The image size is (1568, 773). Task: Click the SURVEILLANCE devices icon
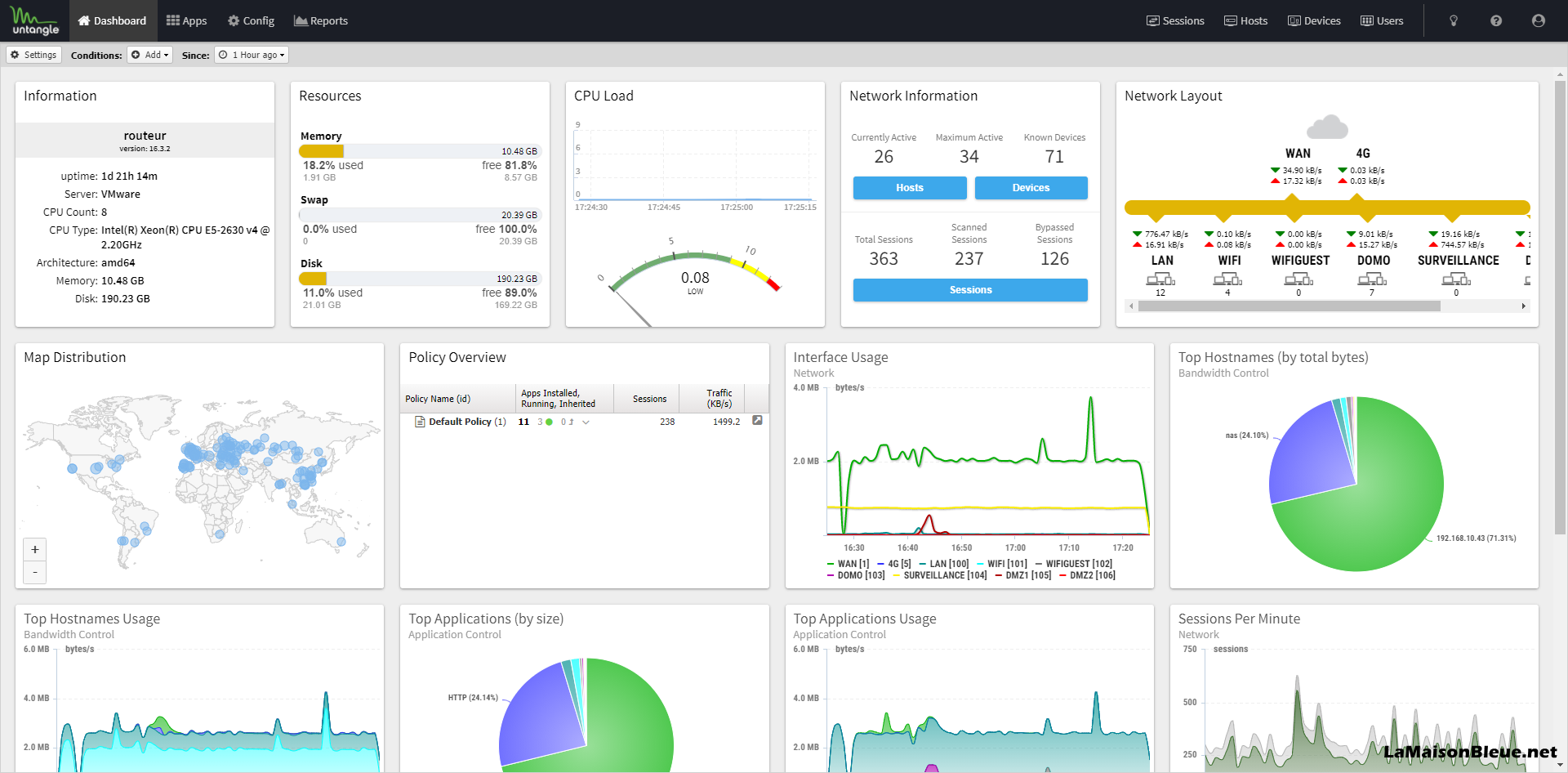point(1456,279)
